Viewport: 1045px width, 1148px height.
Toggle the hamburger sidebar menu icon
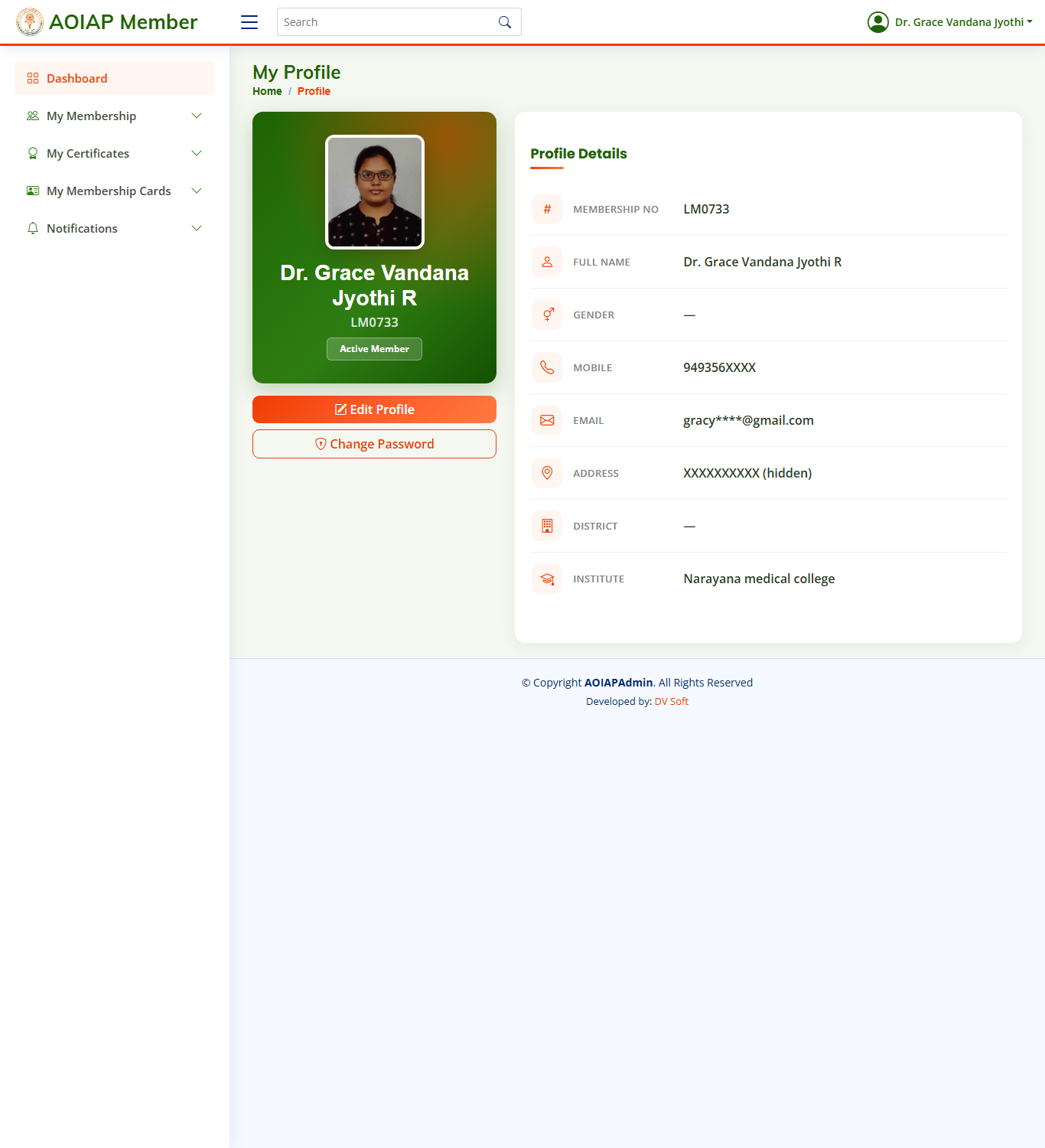249,22
